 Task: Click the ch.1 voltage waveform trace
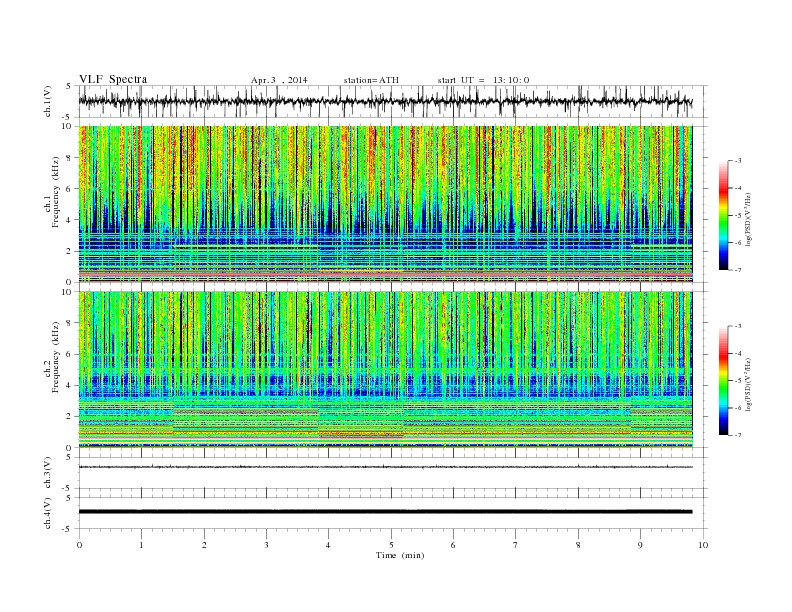click(385, 101)
